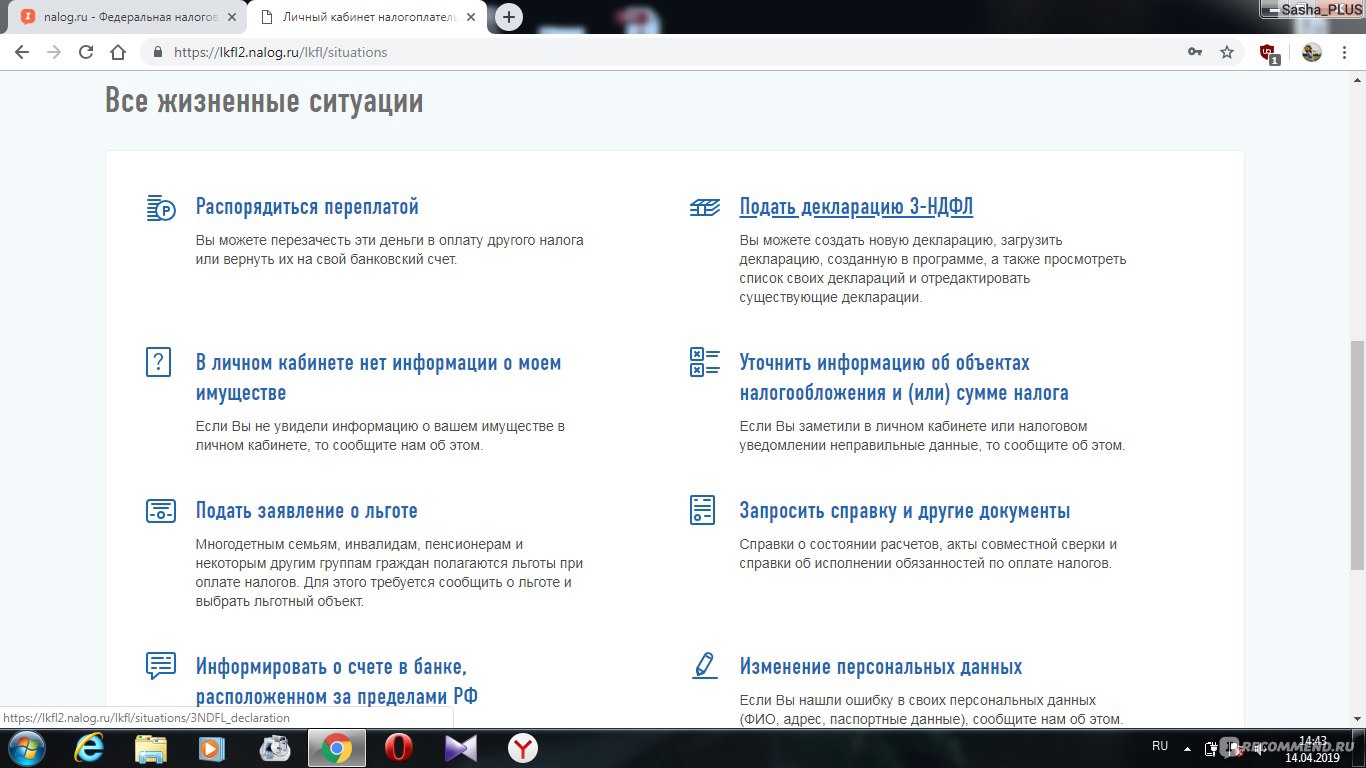Reload the page
The height and width of the screenshot is (768, 1366).
[86, 52]
